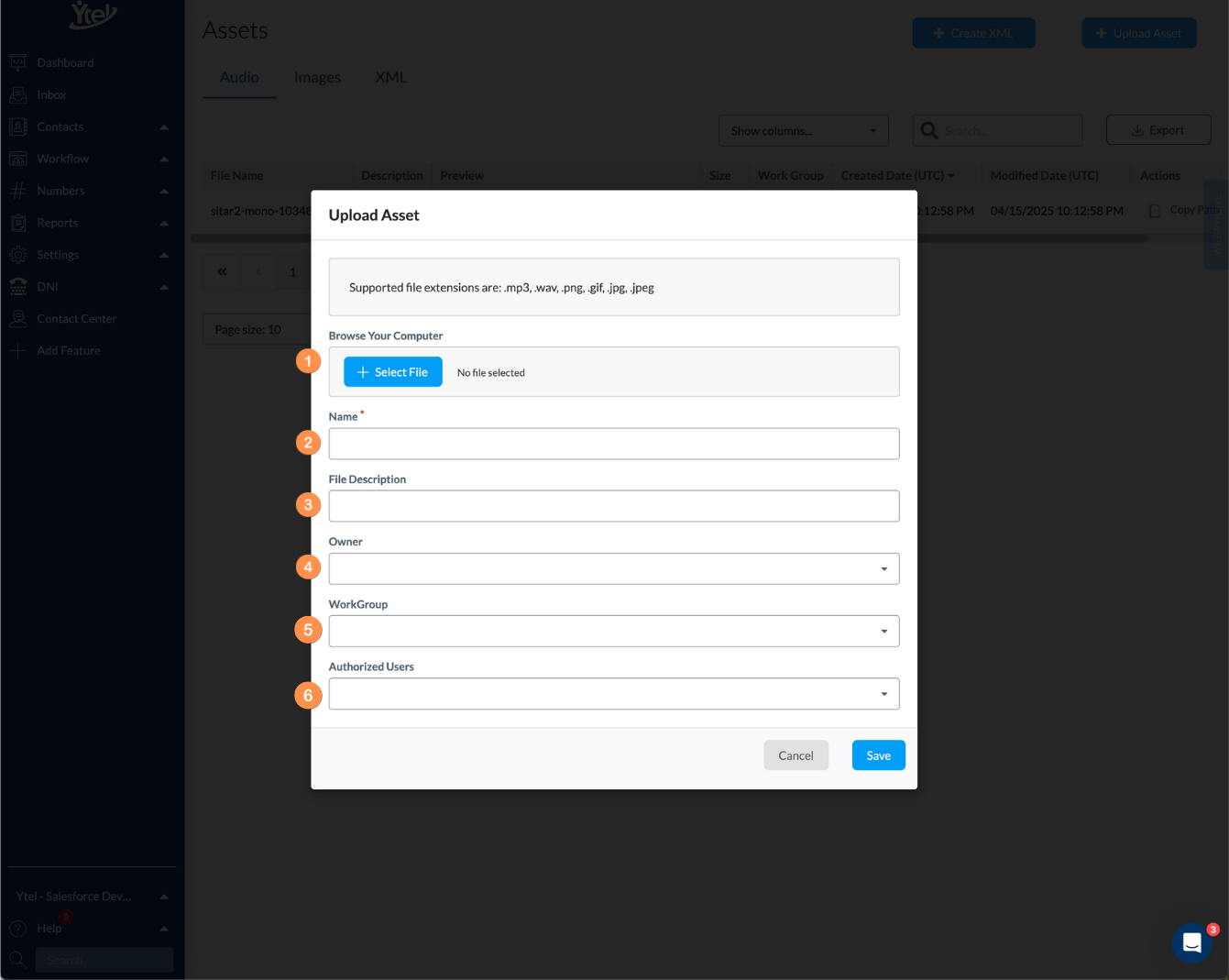Expand the DNI menu chevron
This screenshot has width=1229, height=980.
(x=164, y=288)
